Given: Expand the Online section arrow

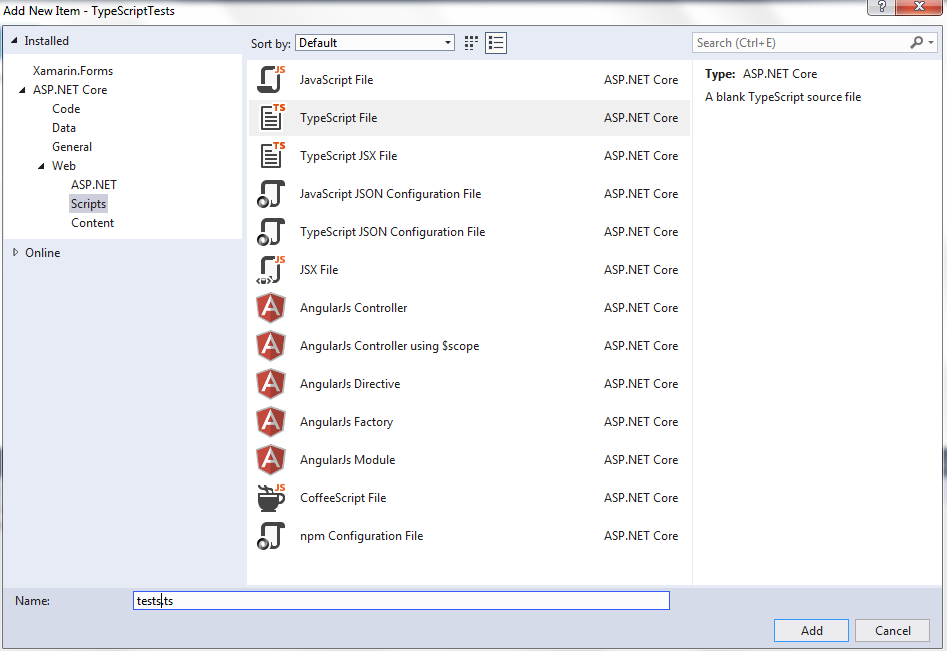Looking at the screenshot, I should coord(15,252).
